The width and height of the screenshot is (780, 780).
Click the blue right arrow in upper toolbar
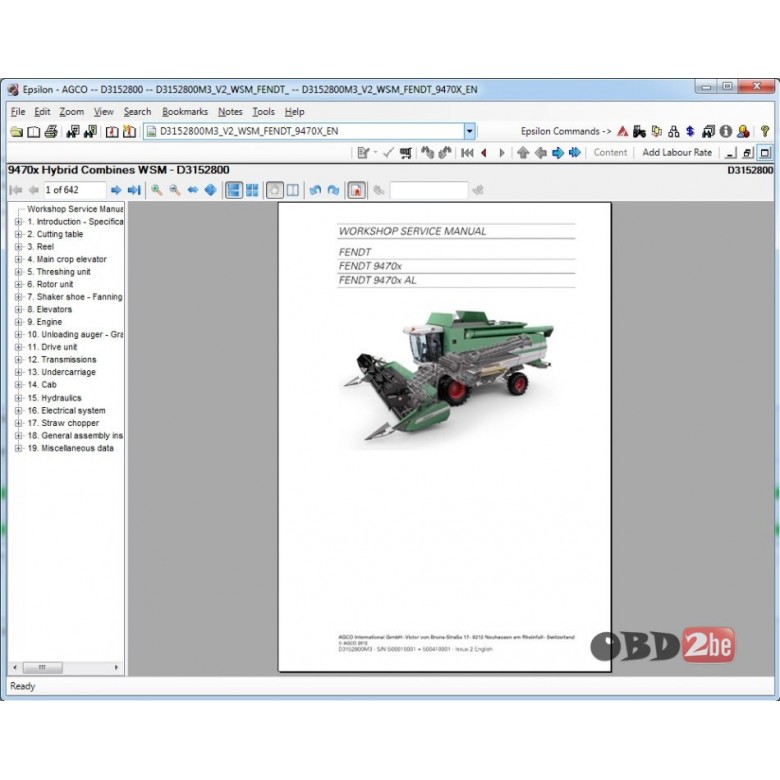tap(558, 153)
